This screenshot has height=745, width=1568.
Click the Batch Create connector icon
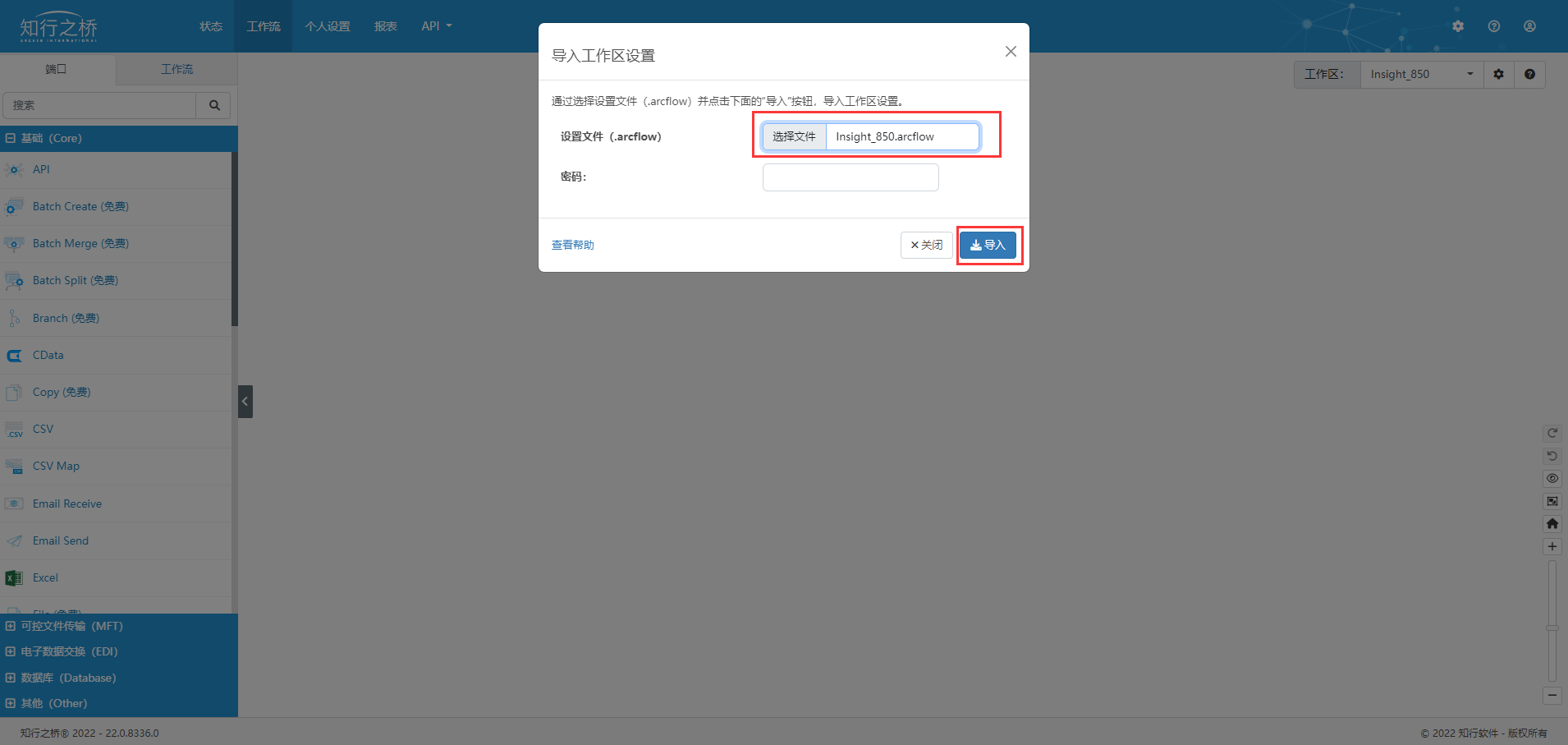pyautogui.click(x=14, y=206)
